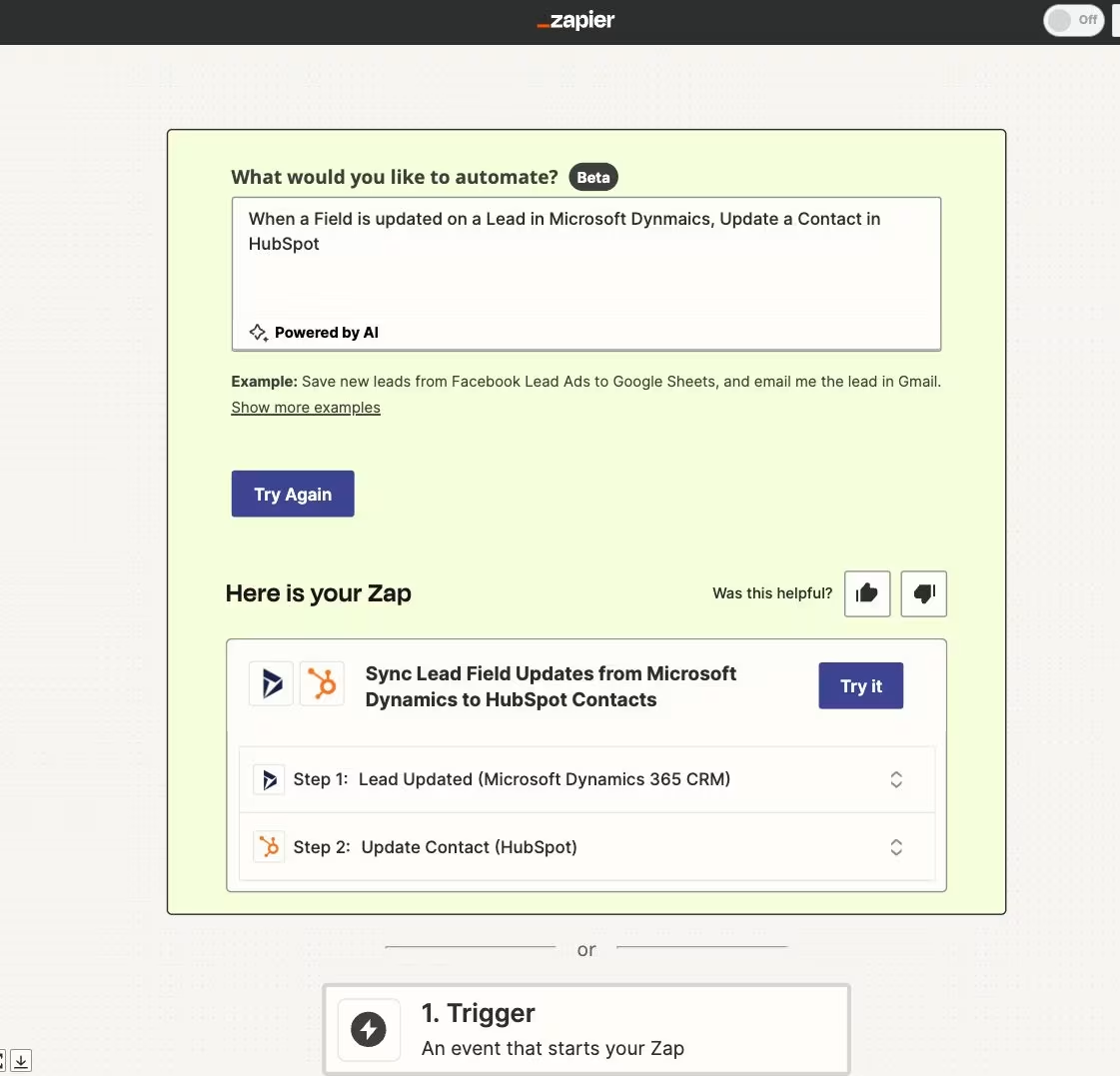Give thumbs up feedback

click(867, 593)
